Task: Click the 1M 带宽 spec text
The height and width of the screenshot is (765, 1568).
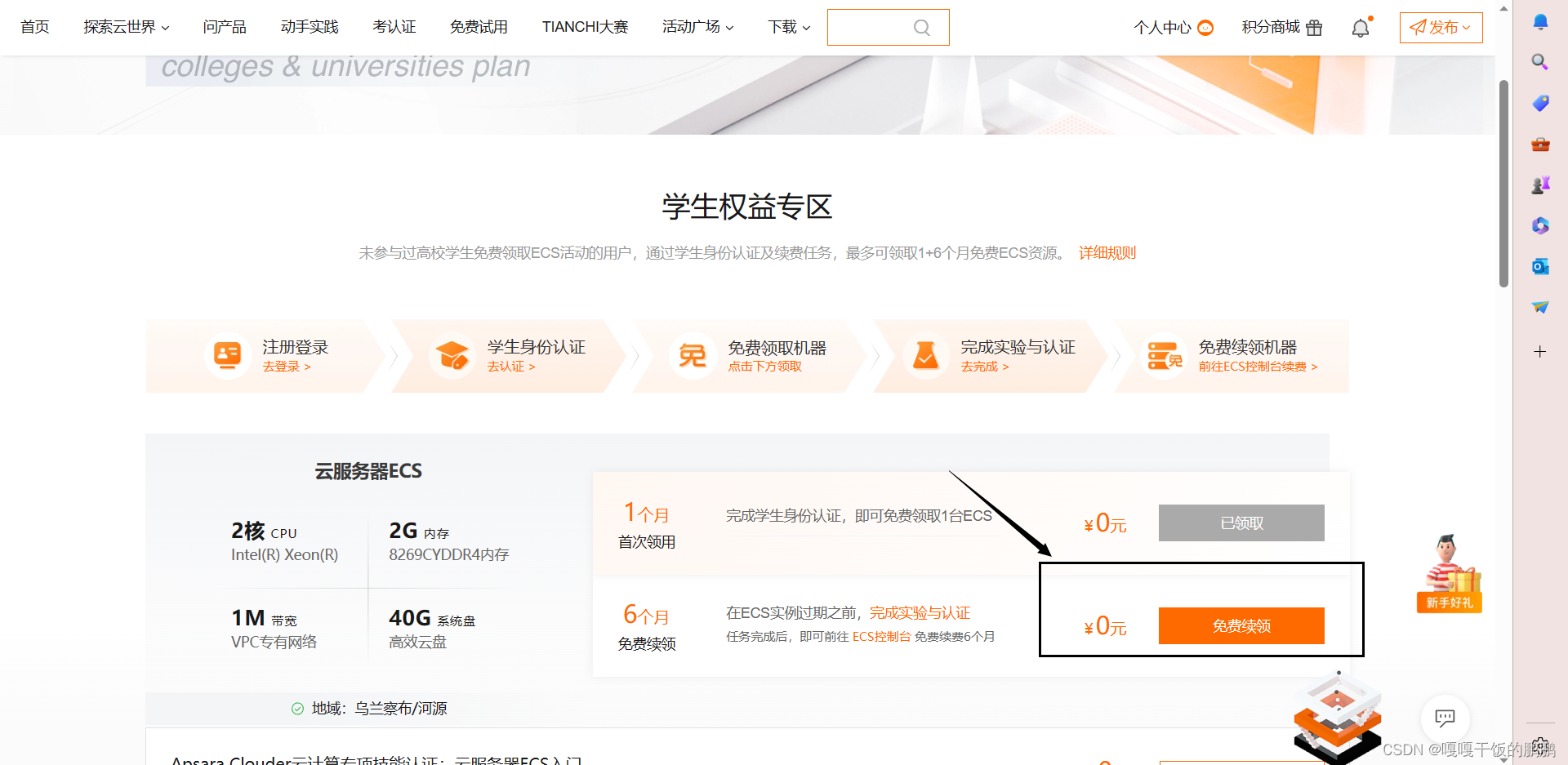Action: [x=265, y=619]
